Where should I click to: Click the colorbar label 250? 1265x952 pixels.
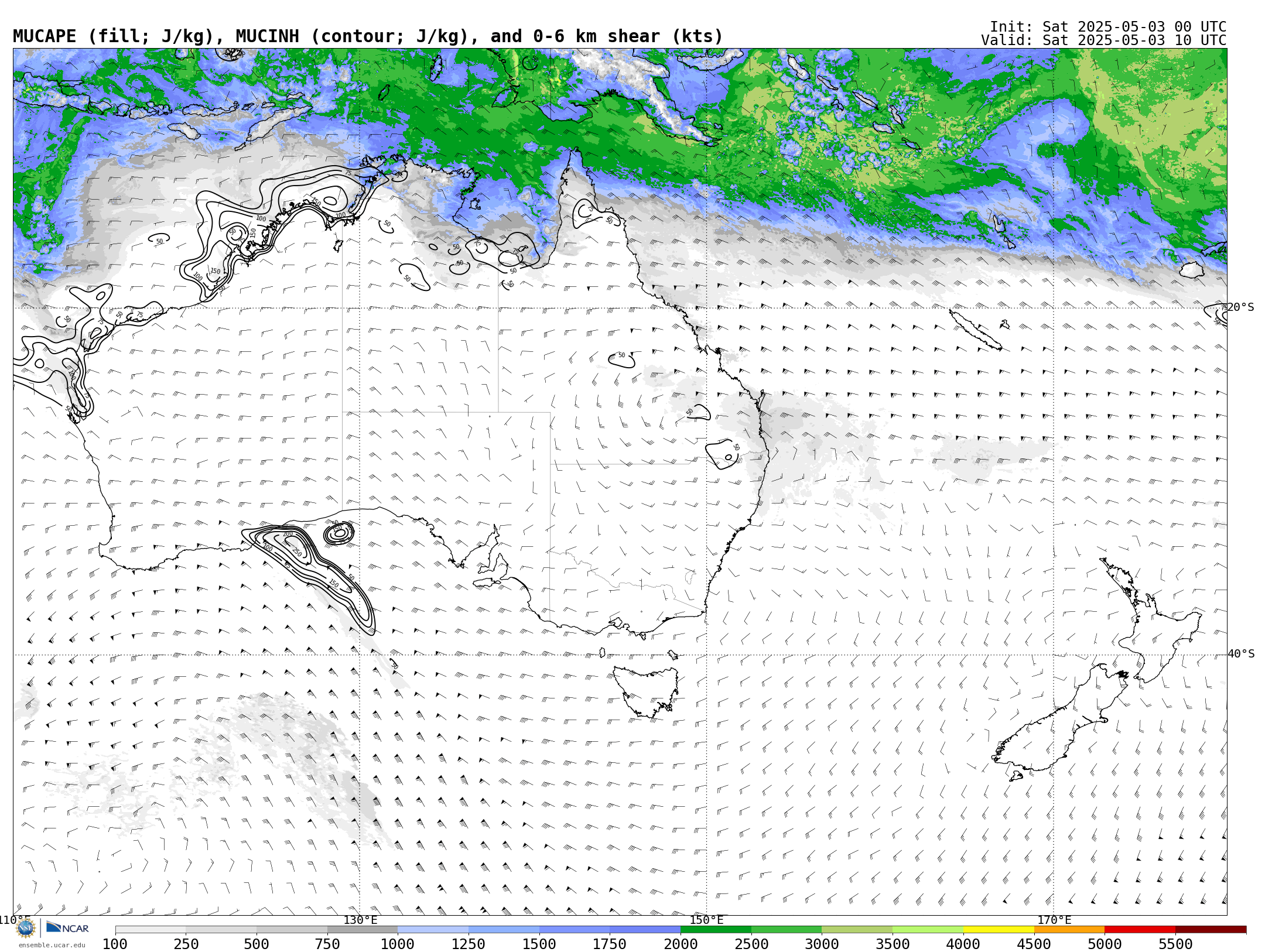click(x=186, y=944)
